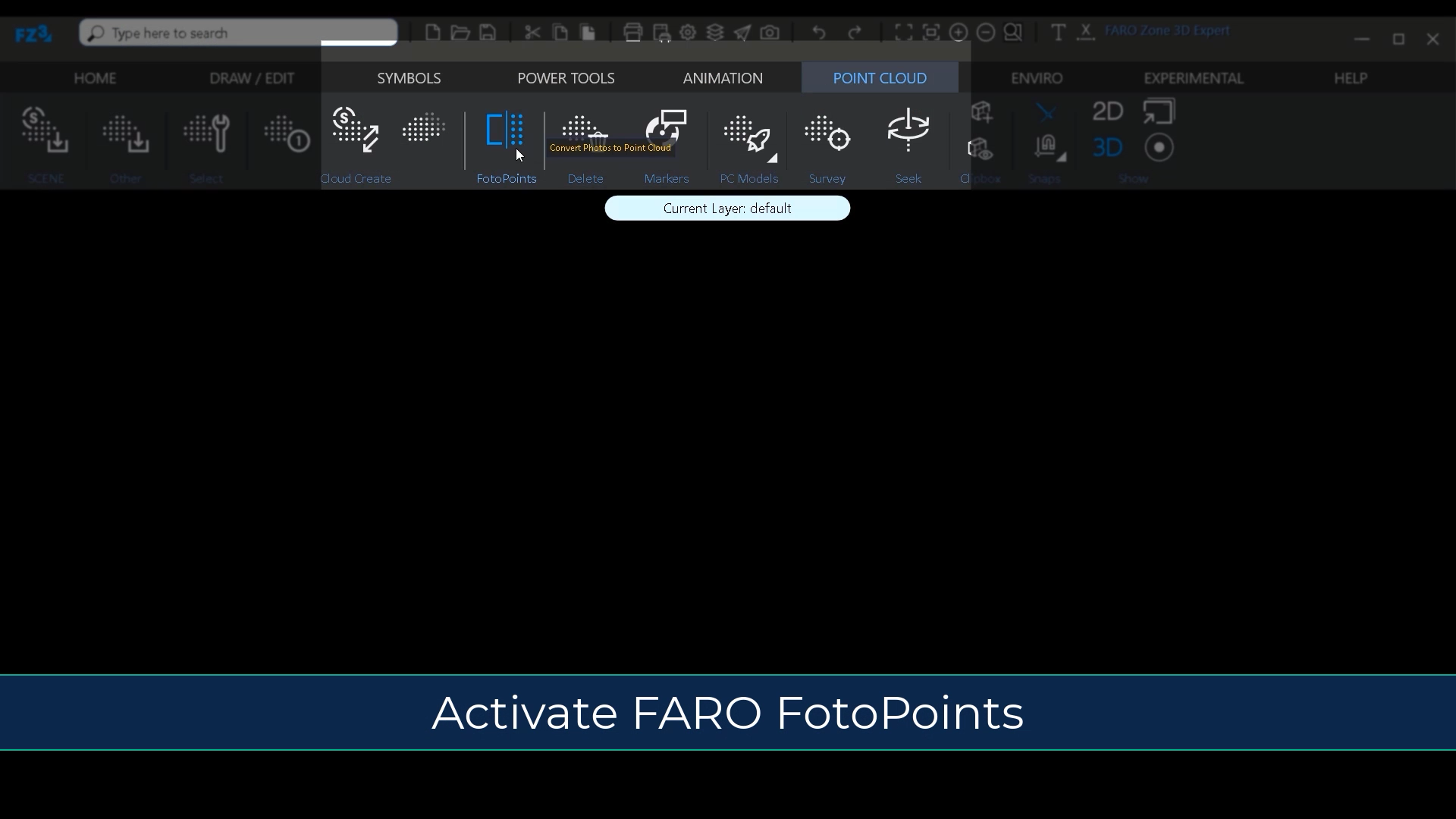Cut selection with scissors icon
This screenshot has width=1456, height=819.
pyautogui.click(x=532, y=33)
